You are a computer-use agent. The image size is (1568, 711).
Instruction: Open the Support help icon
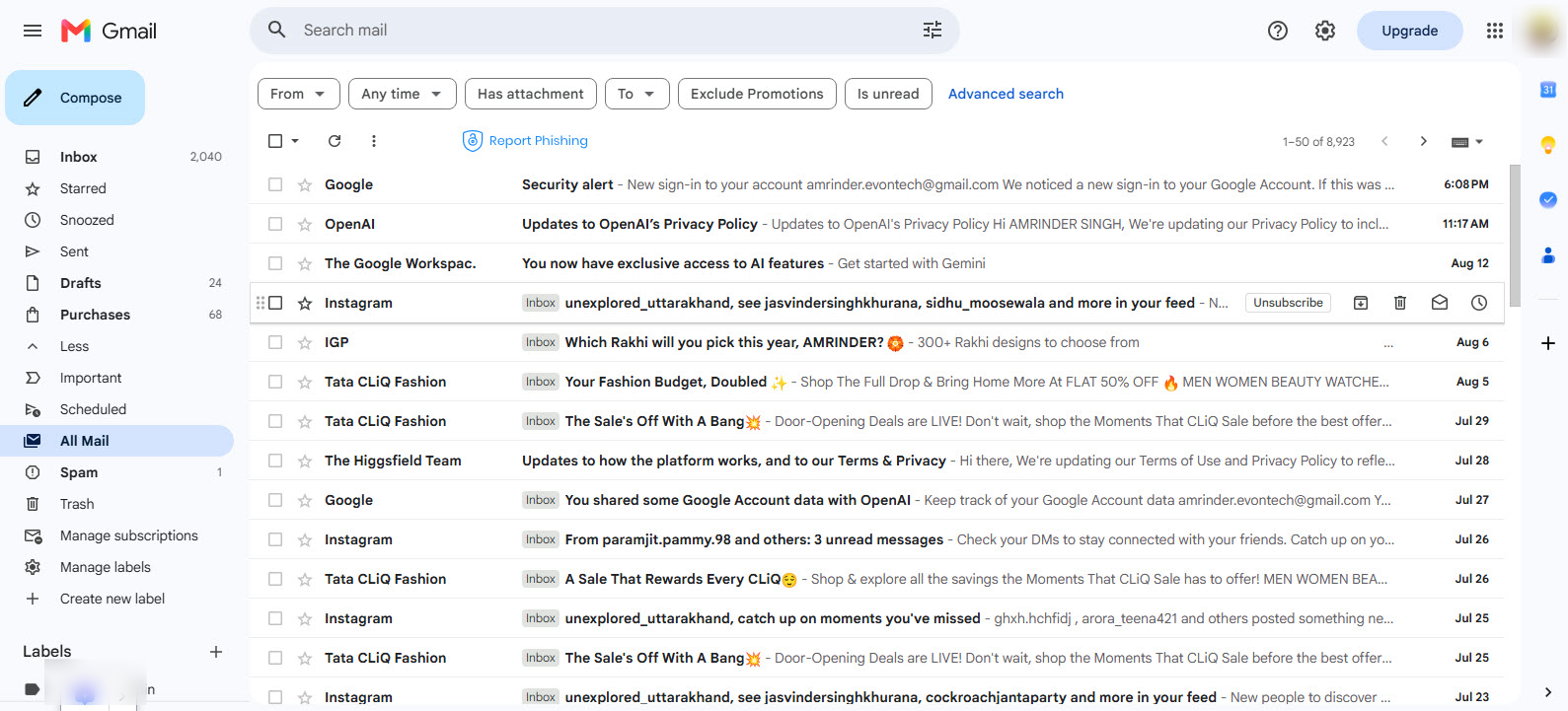coord(1278,31)
